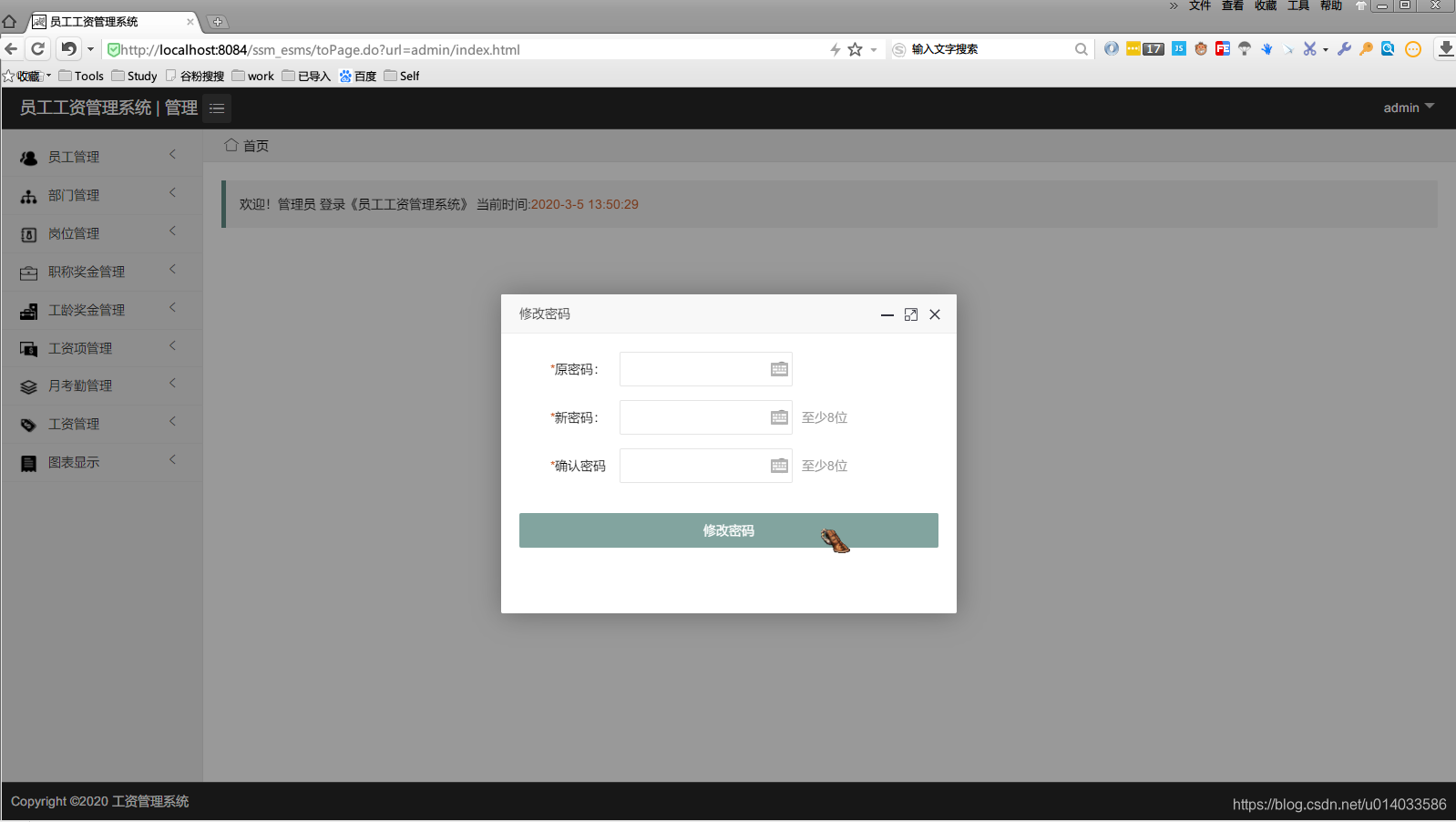Open the admin user dropdown
Screen dimensions: 1456x822
[x=1409, y=108]
